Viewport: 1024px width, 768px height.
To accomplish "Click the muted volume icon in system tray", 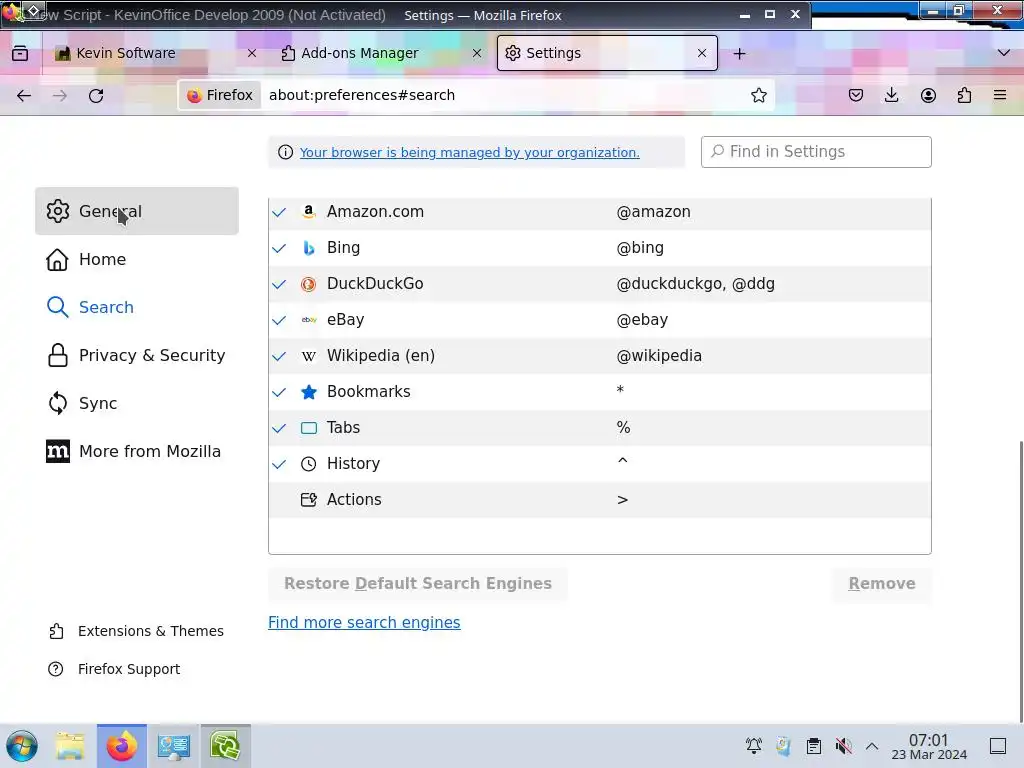I will tap(843, 746).
